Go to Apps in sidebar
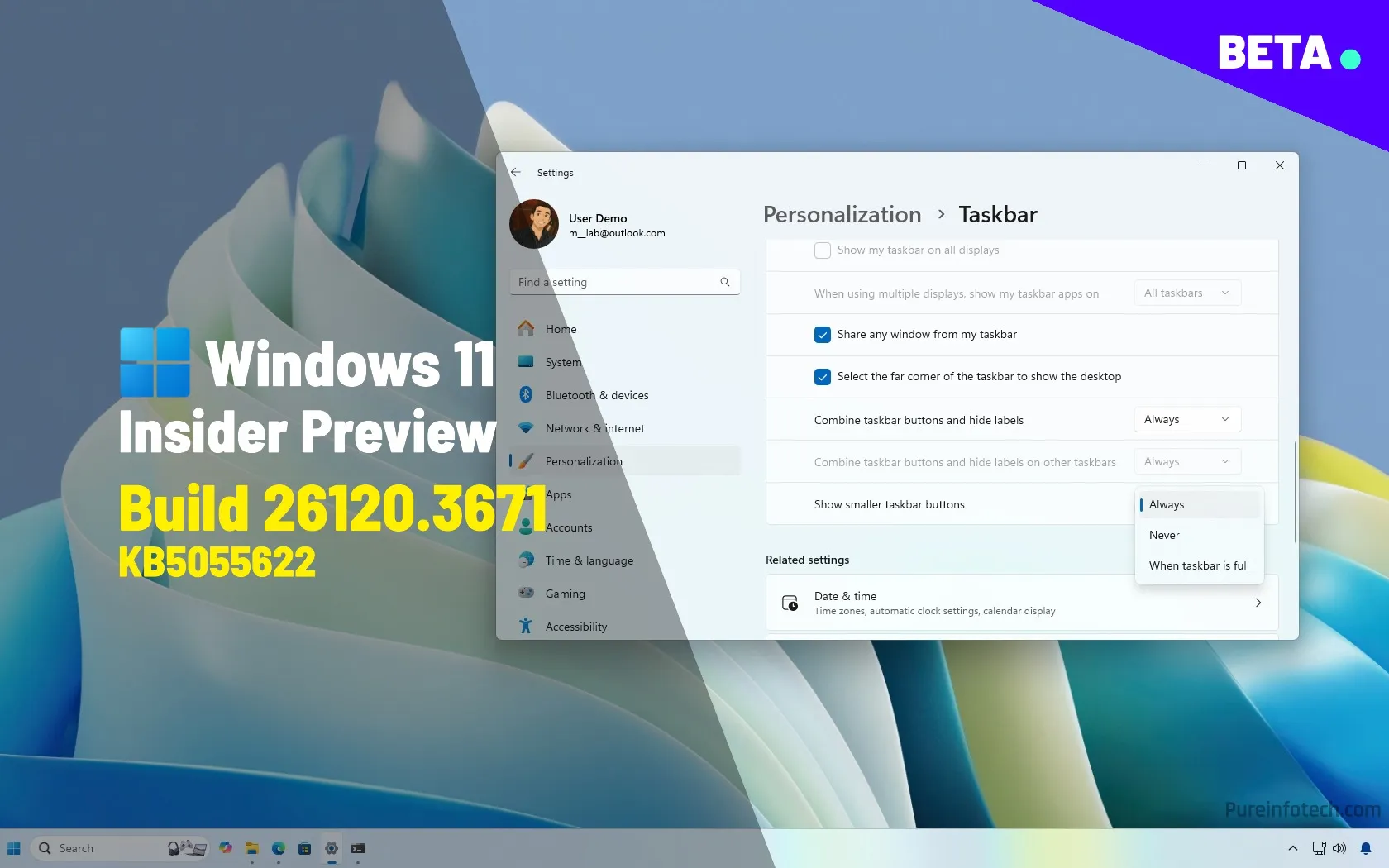 [x=624, y=494]
